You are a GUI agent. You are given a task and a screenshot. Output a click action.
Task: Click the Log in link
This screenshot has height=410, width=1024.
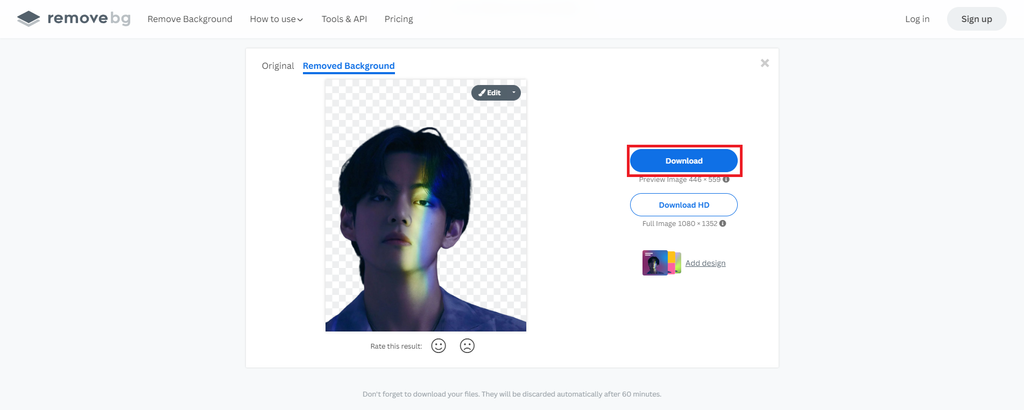(917, 19)
